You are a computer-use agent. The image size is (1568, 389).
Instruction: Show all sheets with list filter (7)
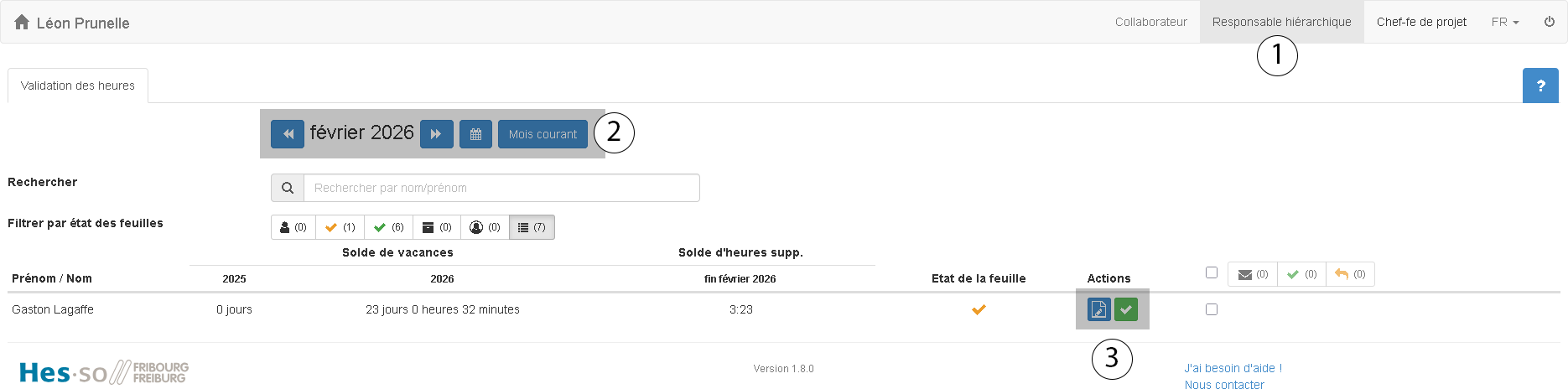[532, 227]
